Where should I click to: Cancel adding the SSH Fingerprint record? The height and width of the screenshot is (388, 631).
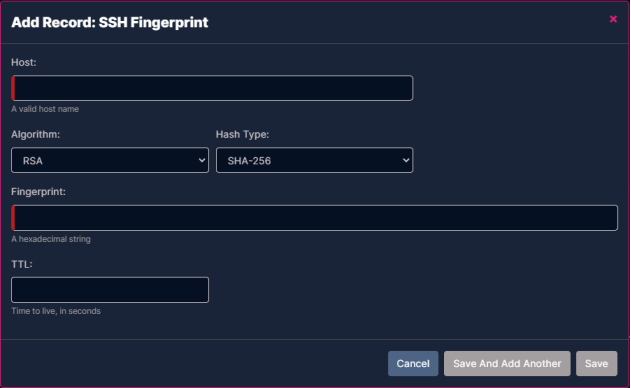click(x=413, y=363)
